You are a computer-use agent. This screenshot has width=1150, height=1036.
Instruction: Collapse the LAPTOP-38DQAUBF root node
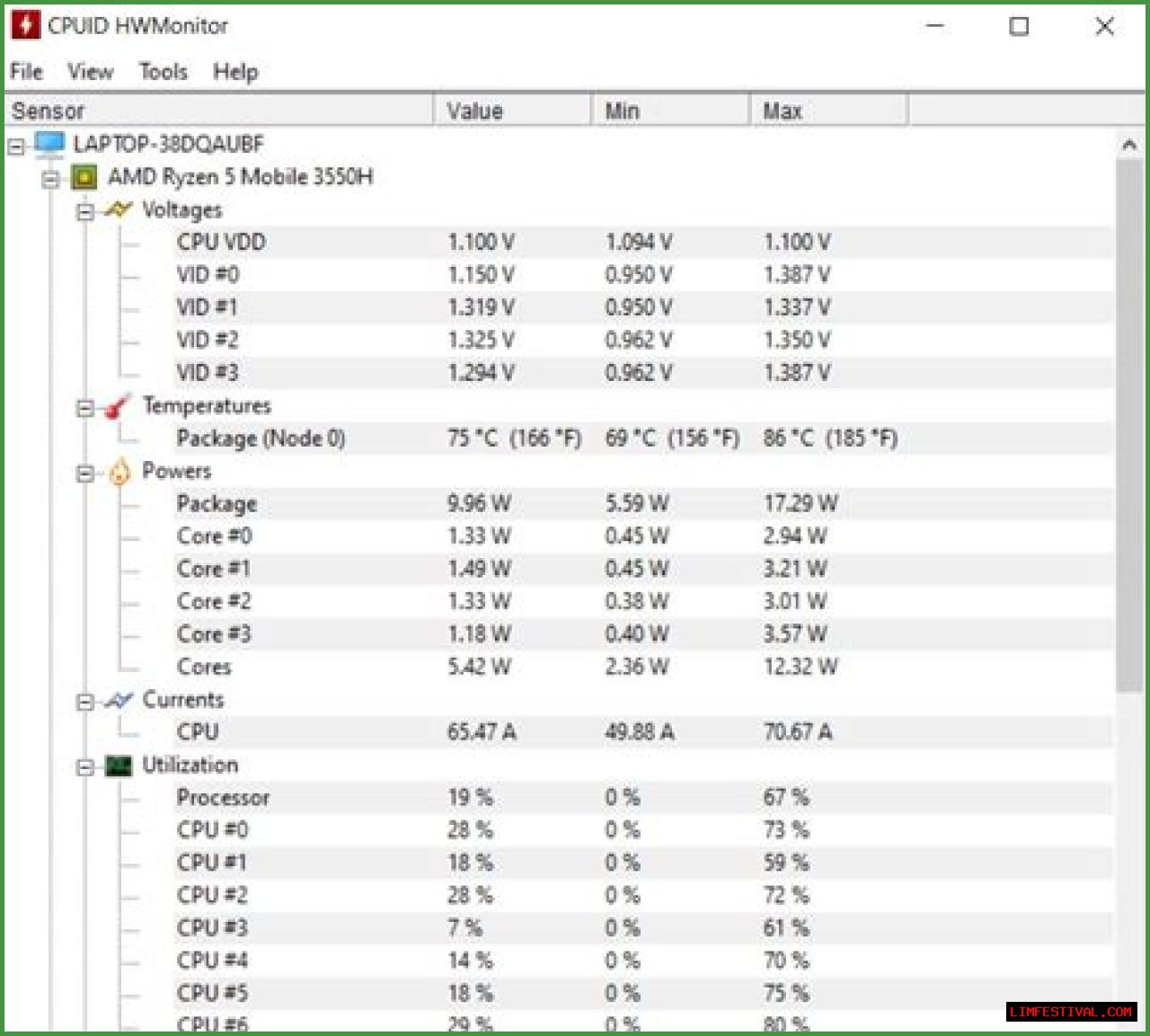[16, 146]
